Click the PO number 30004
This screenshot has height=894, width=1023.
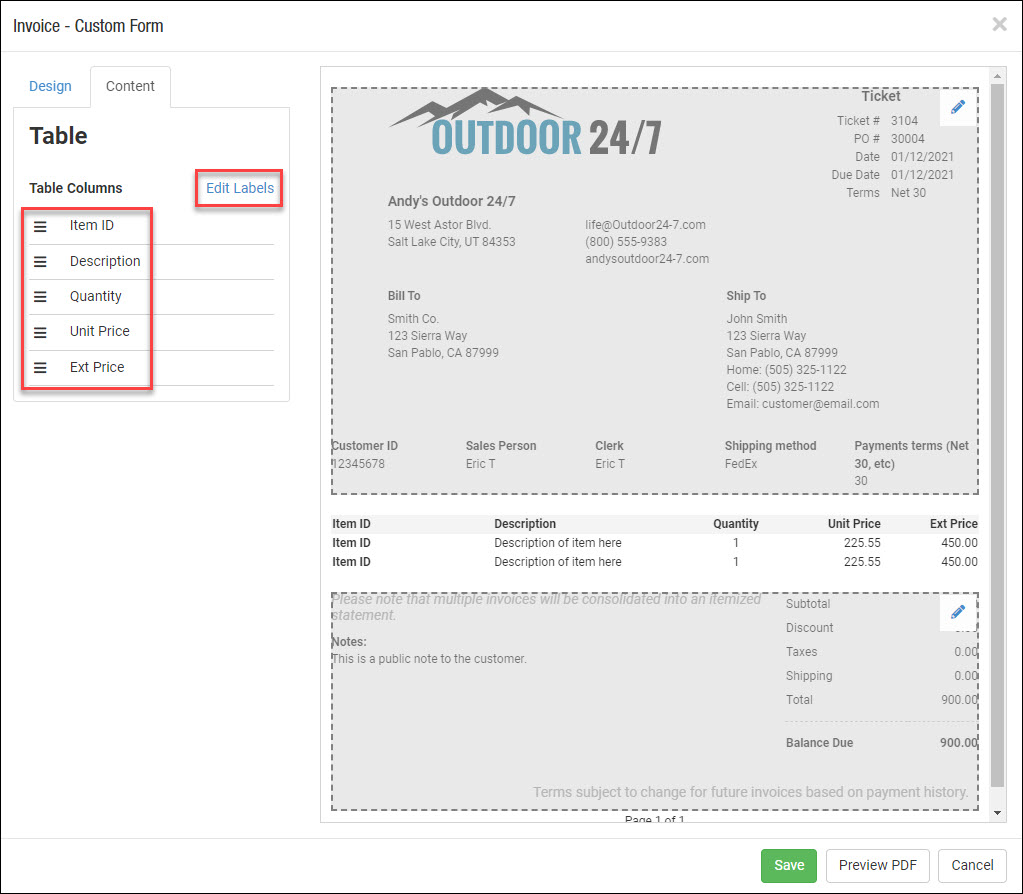(908, 139)
